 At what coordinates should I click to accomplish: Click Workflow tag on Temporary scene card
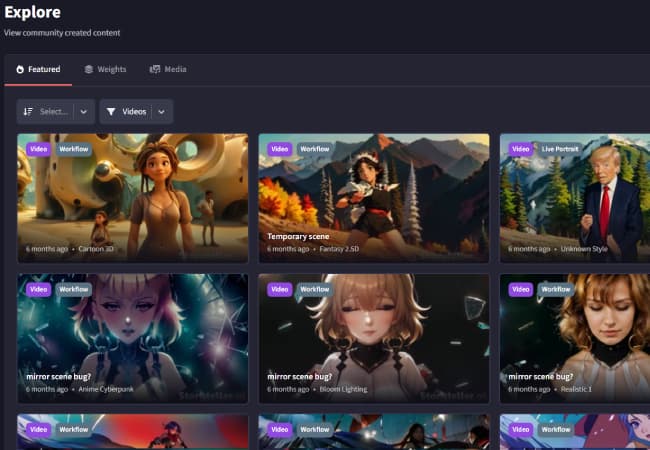(315, 149)
